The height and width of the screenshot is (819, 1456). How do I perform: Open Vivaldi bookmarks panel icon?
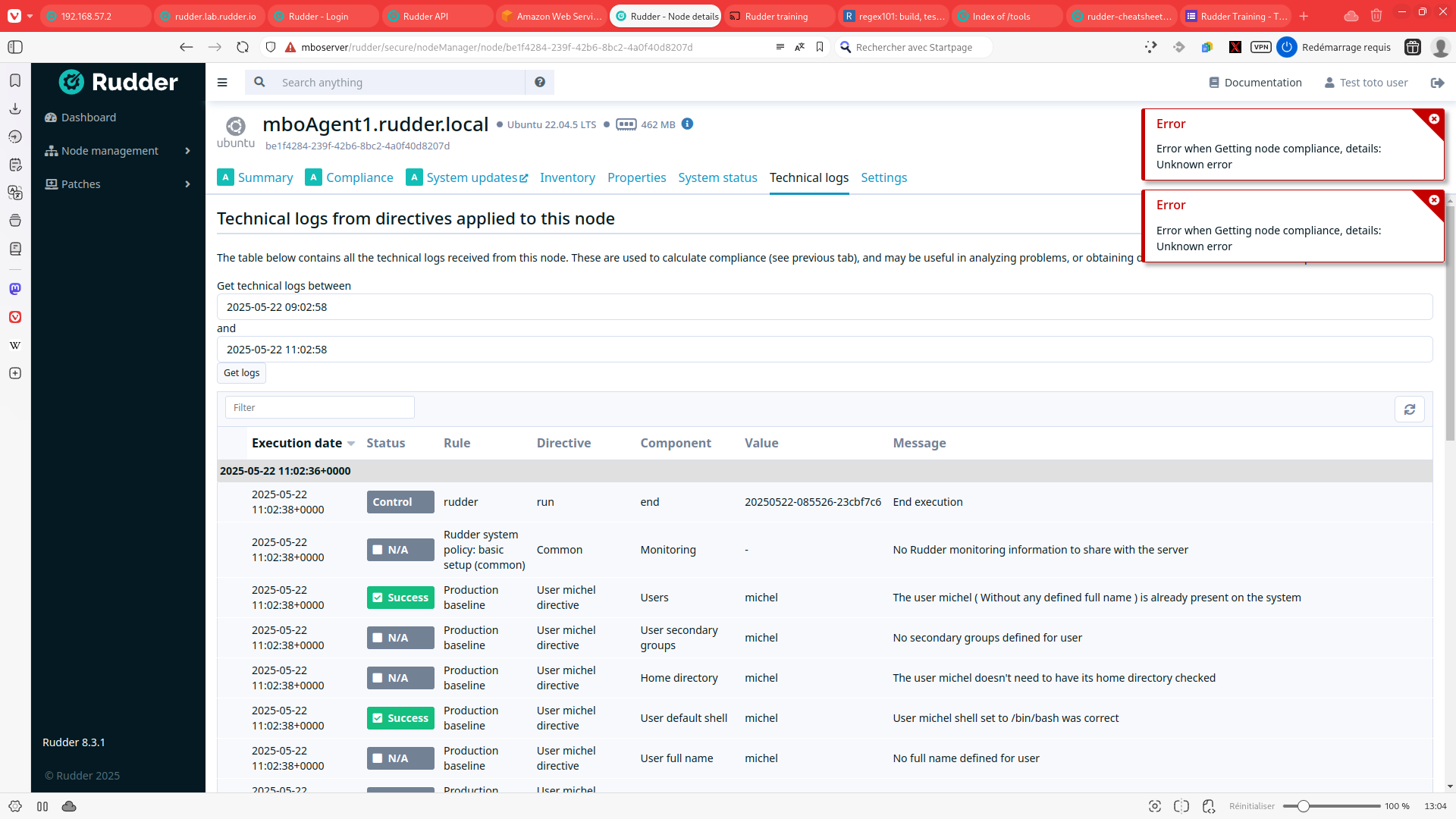click(15, 80)
